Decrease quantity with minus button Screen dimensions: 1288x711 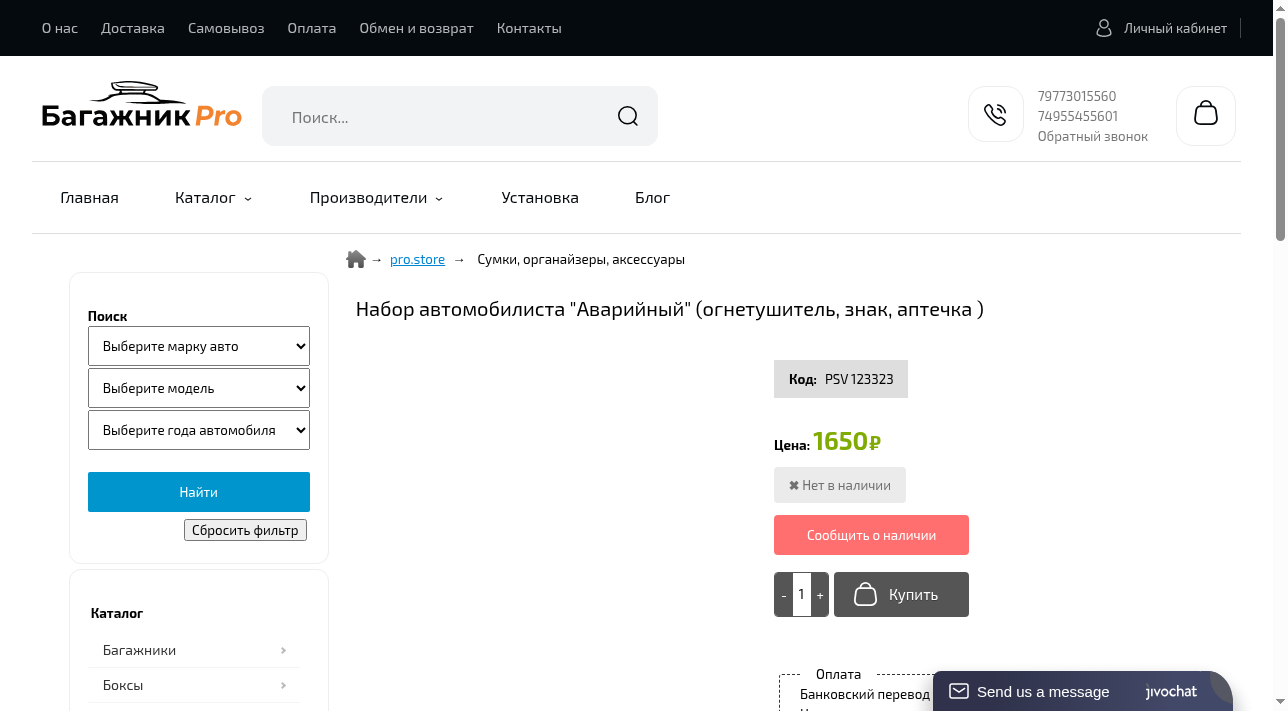pos(783,594)
